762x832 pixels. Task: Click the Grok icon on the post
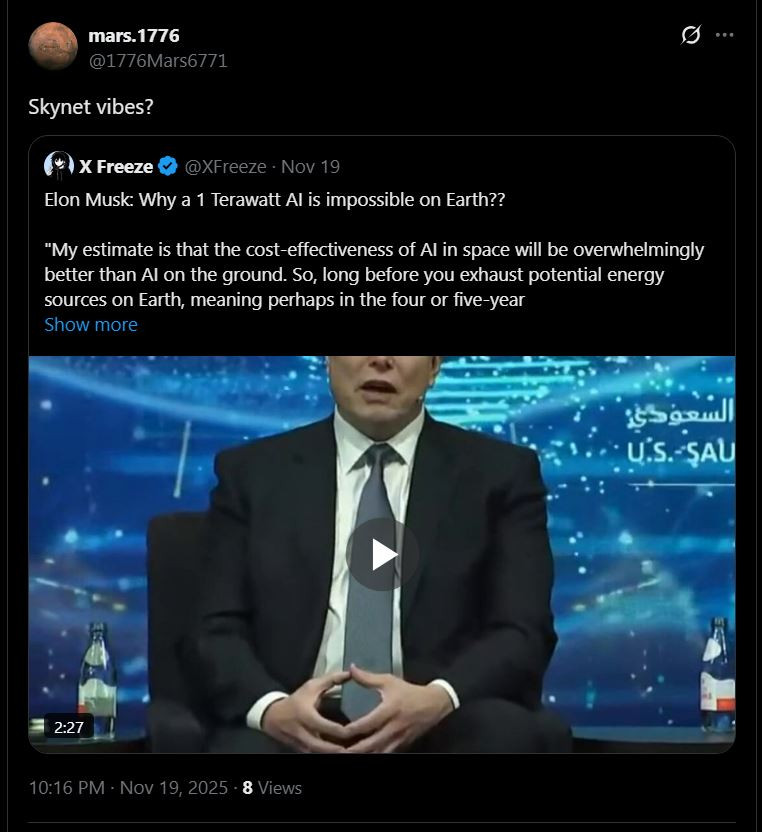click(691, 35)
